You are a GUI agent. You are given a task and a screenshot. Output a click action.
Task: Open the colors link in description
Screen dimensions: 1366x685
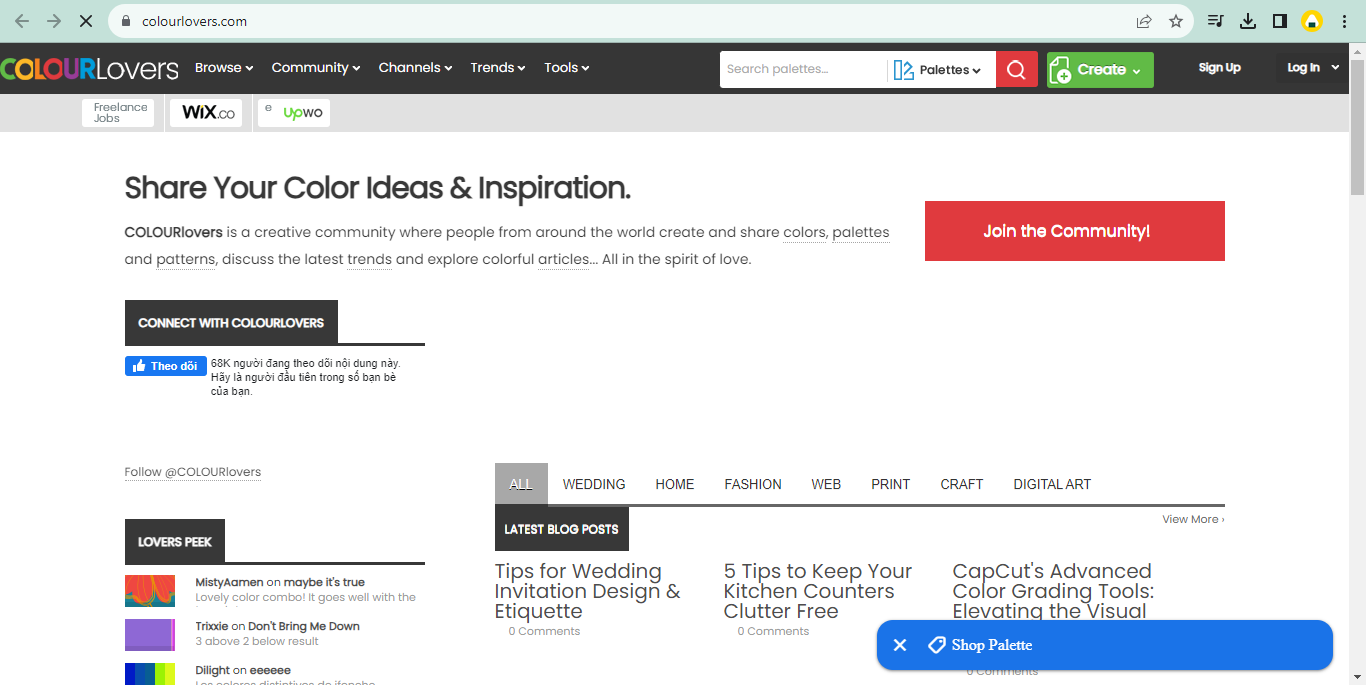pos(804,232)
